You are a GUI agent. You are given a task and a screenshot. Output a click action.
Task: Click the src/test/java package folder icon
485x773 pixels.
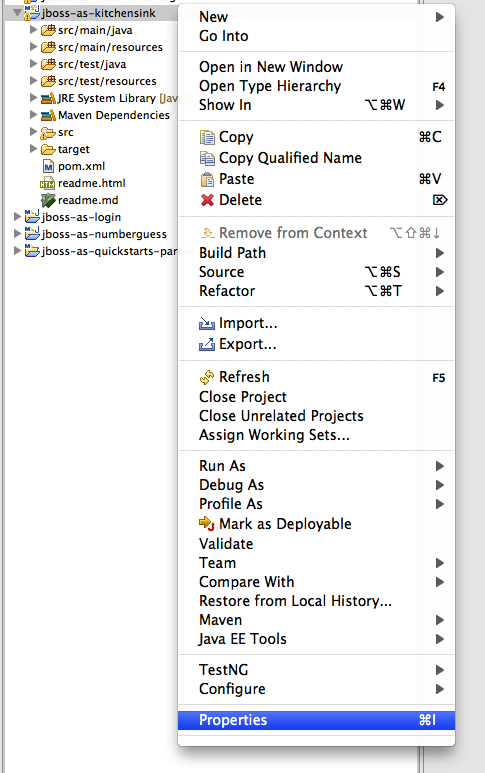(x=48, y=65)
